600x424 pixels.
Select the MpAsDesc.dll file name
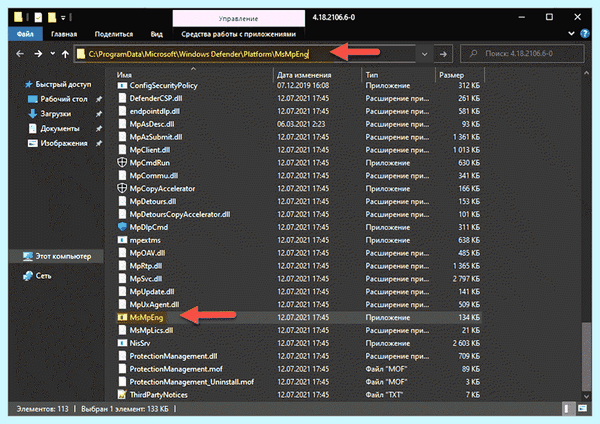[x=152, y=124]
